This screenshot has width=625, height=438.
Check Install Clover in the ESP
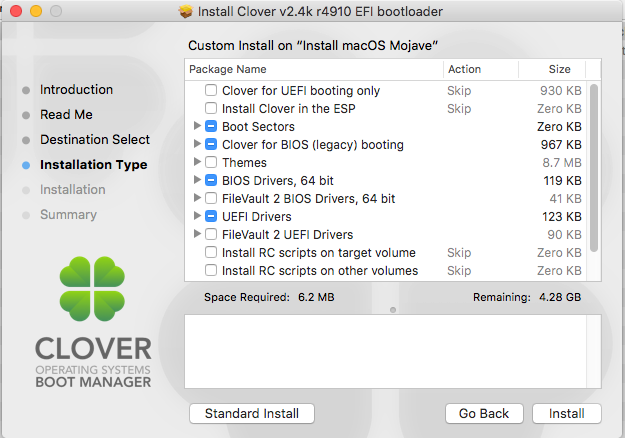pyautogui.click(x=211, y=108)
